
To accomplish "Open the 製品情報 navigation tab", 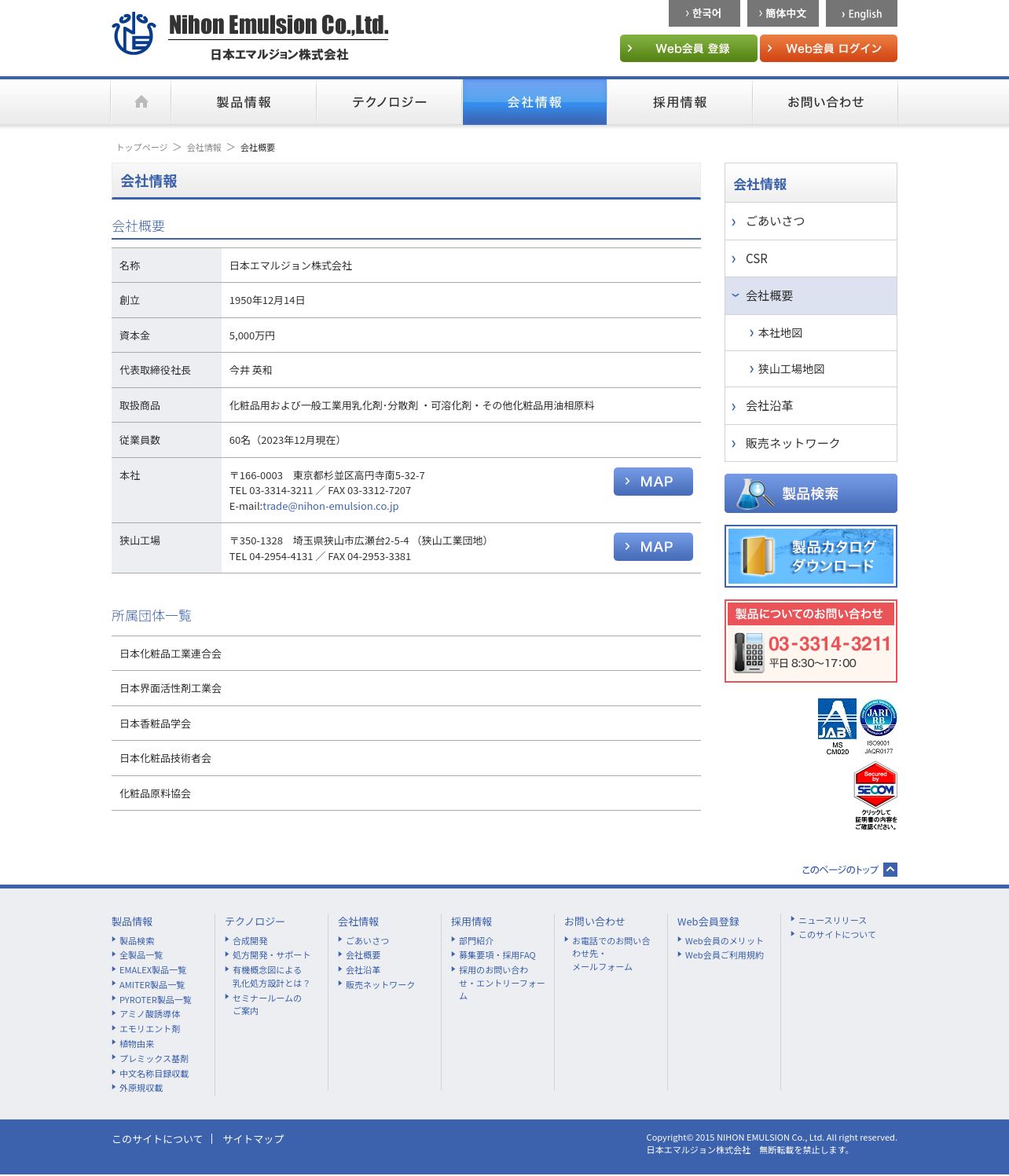I will point(244,102).
